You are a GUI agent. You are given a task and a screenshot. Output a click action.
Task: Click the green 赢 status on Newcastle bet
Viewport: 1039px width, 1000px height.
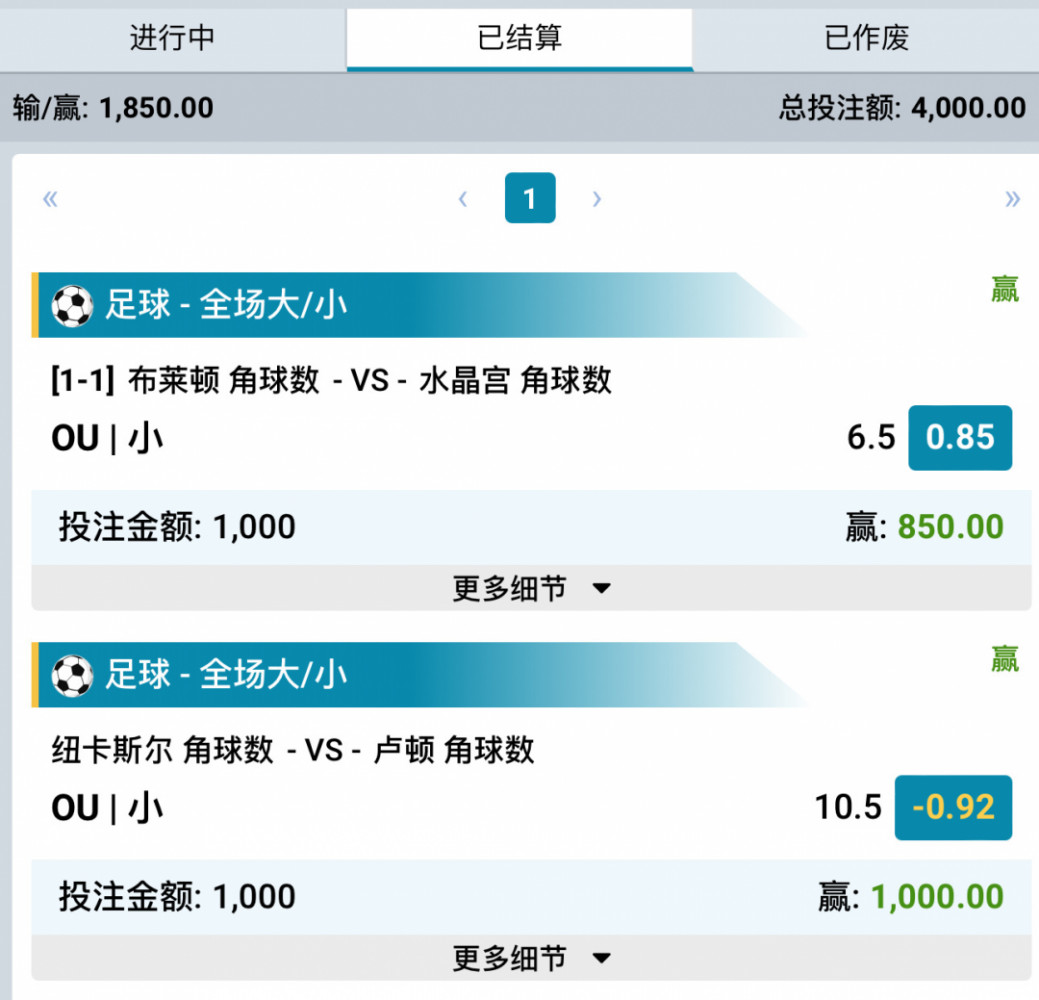[x=1005, y=659]
